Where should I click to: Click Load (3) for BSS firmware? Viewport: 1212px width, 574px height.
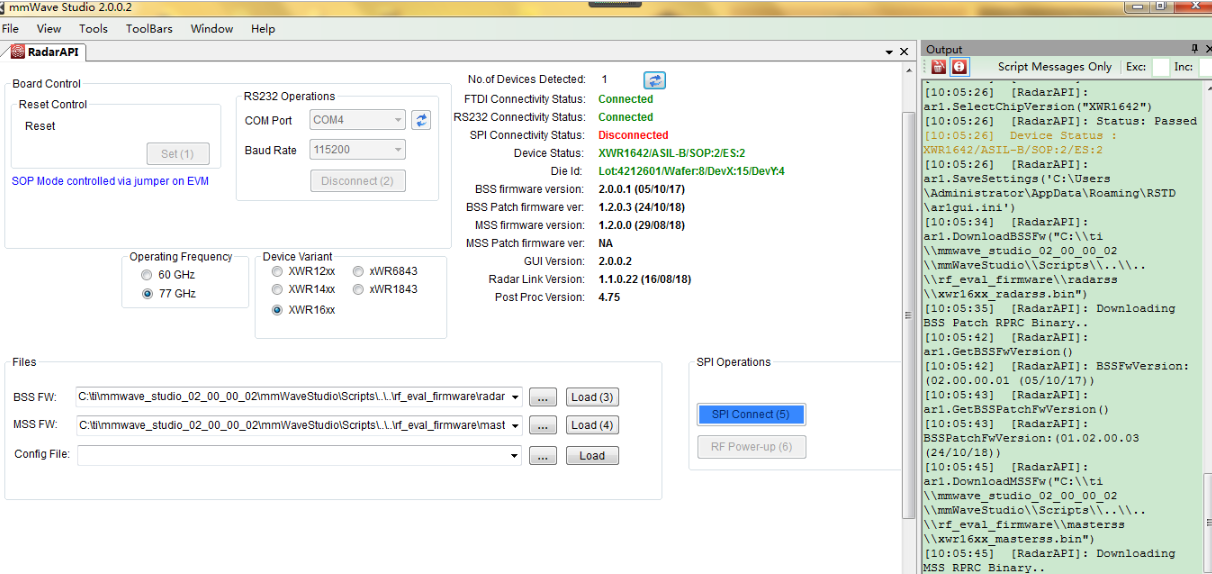click(592, 397)
